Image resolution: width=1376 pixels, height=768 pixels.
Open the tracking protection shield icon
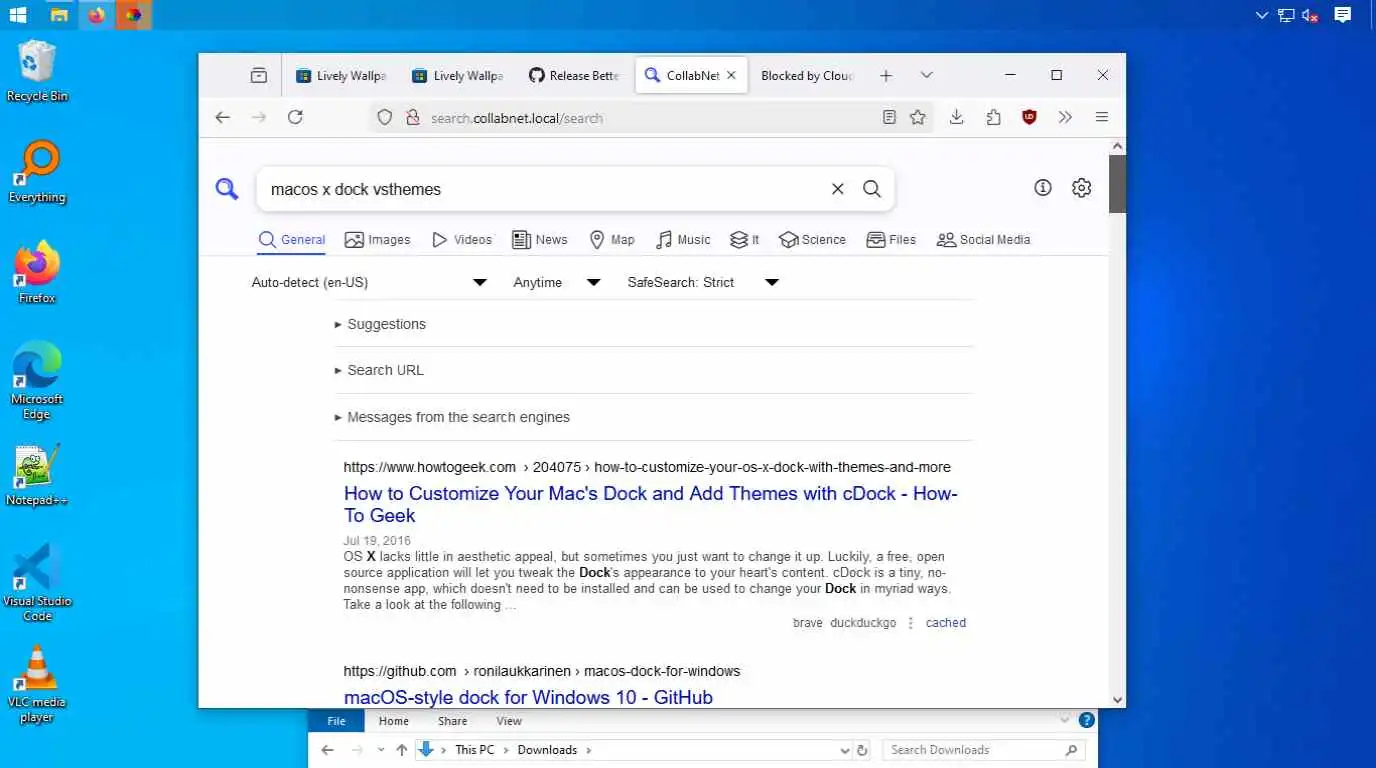tap(385, 118)
